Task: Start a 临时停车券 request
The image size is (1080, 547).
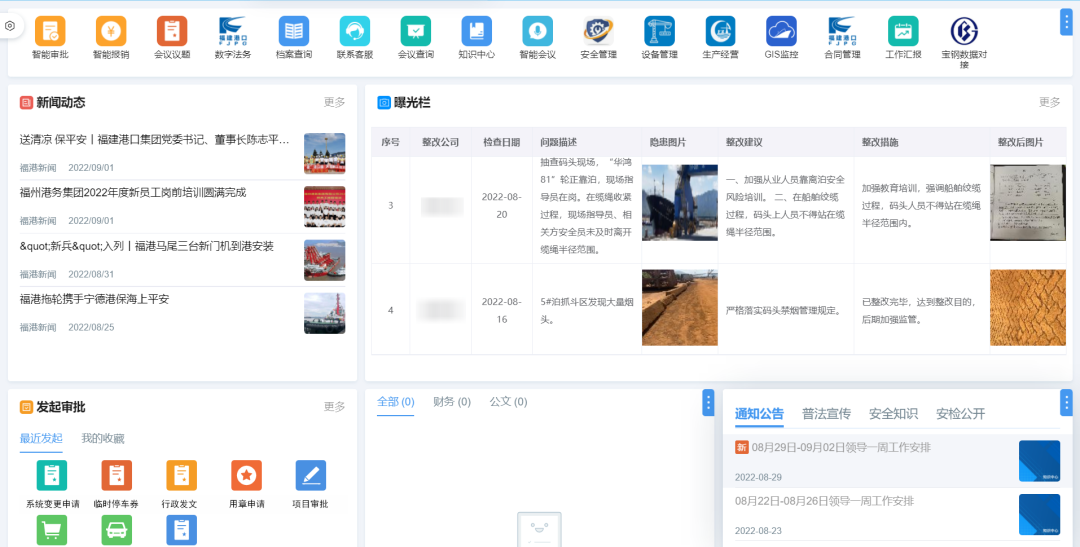Action: (116, 475)
